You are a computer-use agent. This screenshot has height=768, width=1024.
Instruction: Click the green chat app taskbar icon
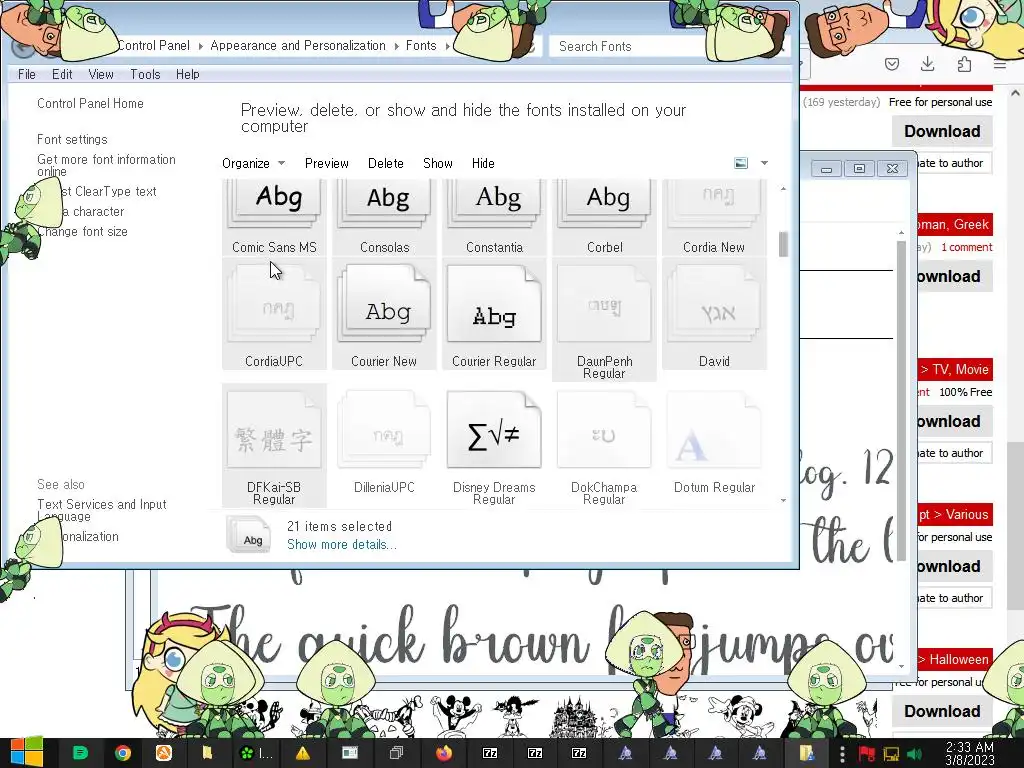click(x=80, y=754)
